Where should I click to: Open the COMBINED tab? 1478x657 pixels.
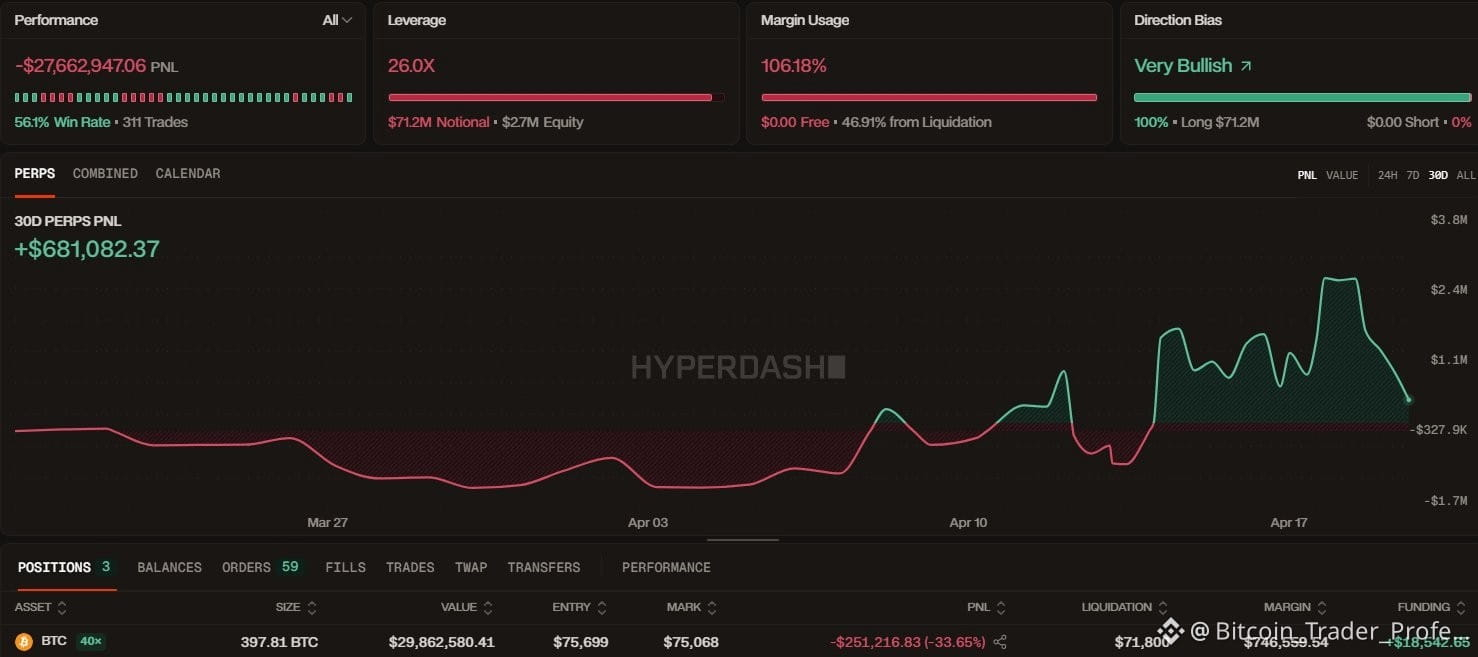(x=105, y=173)
